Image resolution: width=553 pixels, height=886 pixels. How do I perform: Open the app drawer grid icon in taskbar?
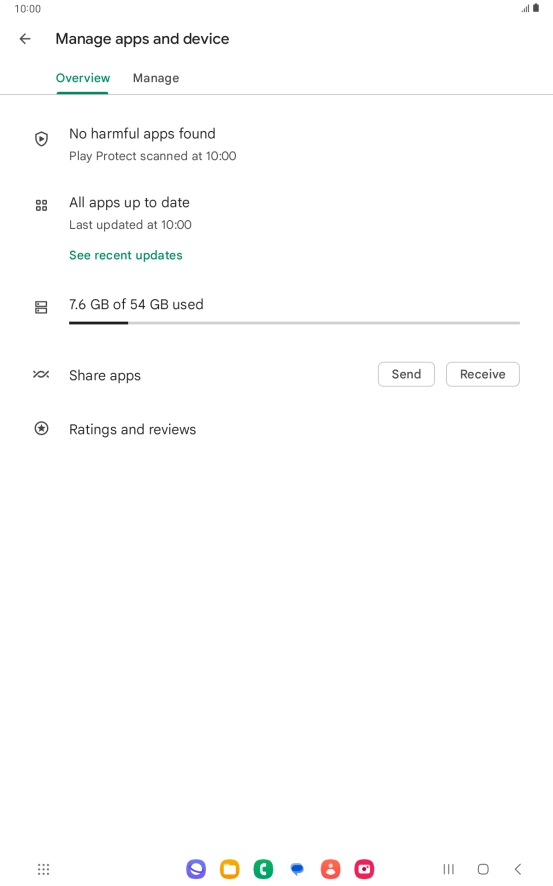pyautogui.click(x=43, y=869)
